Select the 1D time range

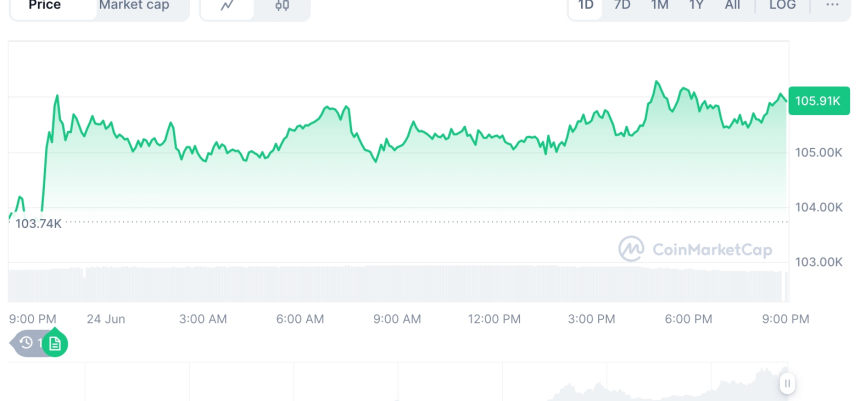tap(586, 6)
